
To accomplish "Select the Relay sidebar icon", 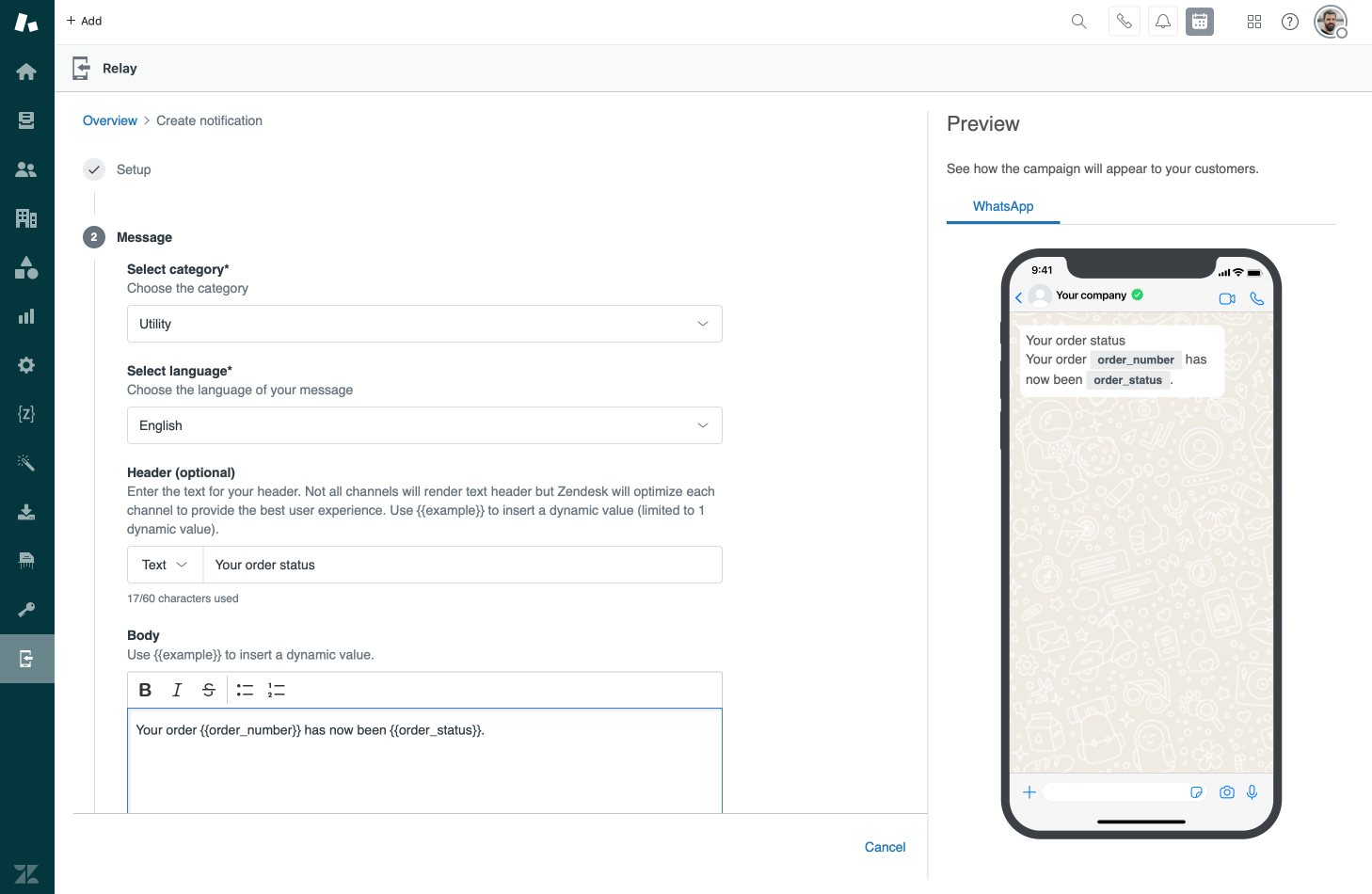I will 26,659.
